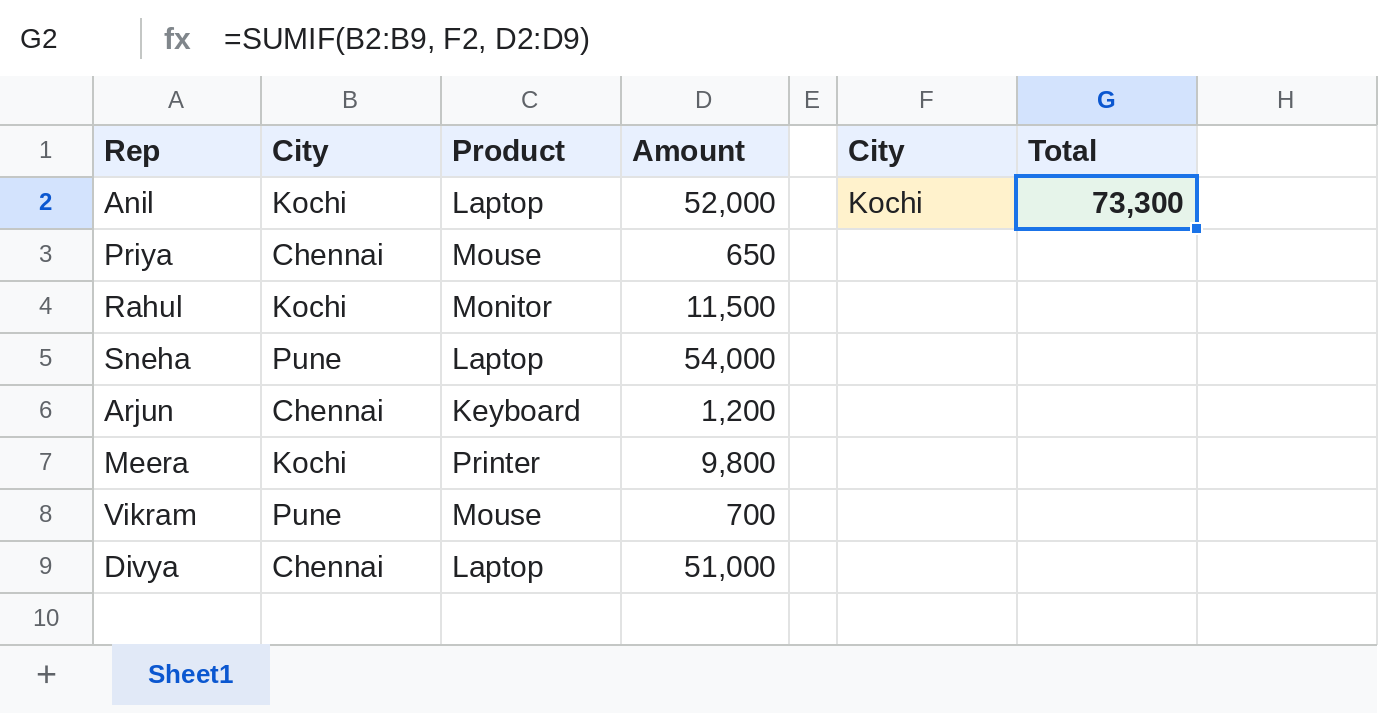Viewport: 1378px width, 714px height.
Task: Select column A header
Action: (x=177, y=100)
